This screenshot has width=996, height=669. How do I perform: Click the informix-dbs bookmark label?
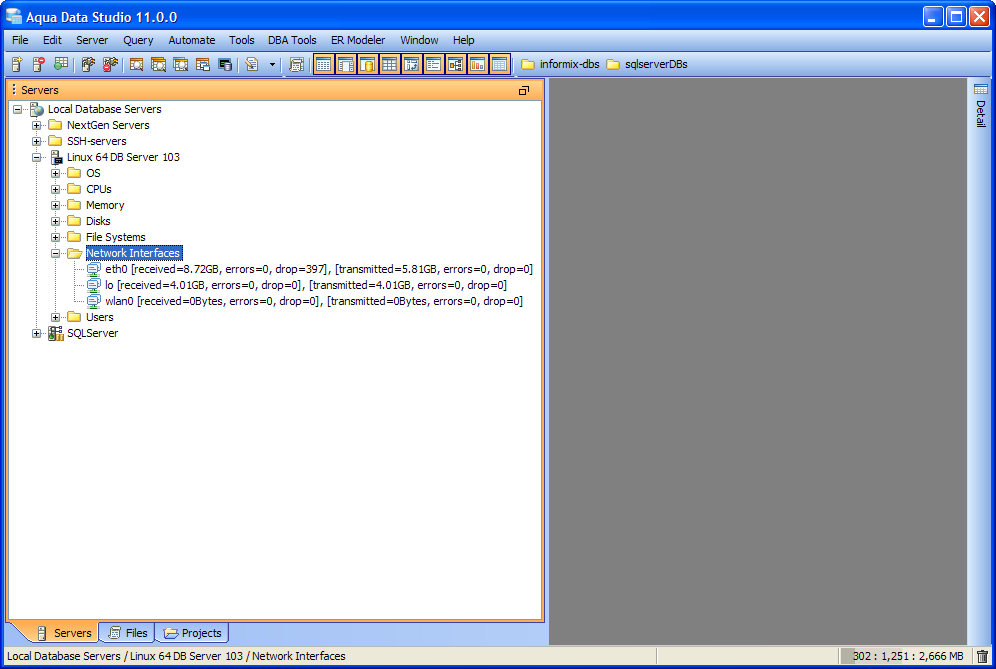click(569, 64)
